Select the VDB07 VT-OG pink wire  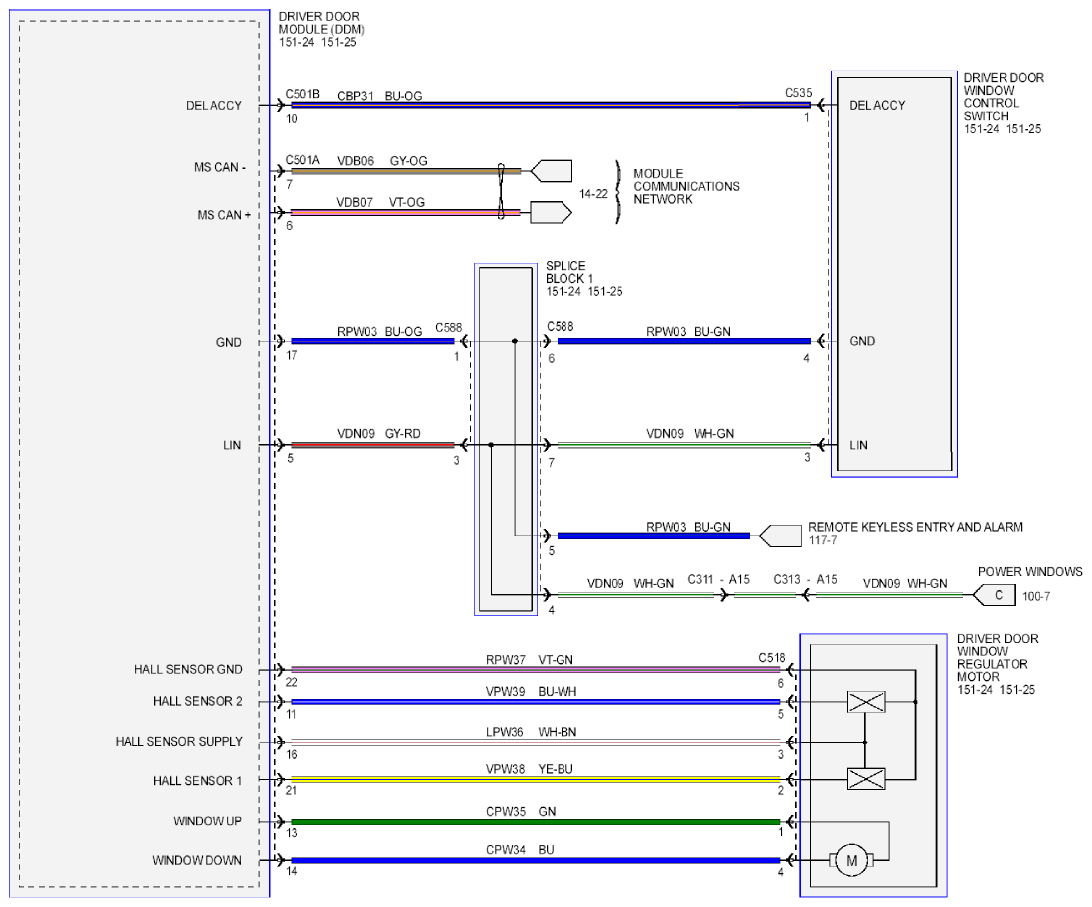[x=405, y=212]
